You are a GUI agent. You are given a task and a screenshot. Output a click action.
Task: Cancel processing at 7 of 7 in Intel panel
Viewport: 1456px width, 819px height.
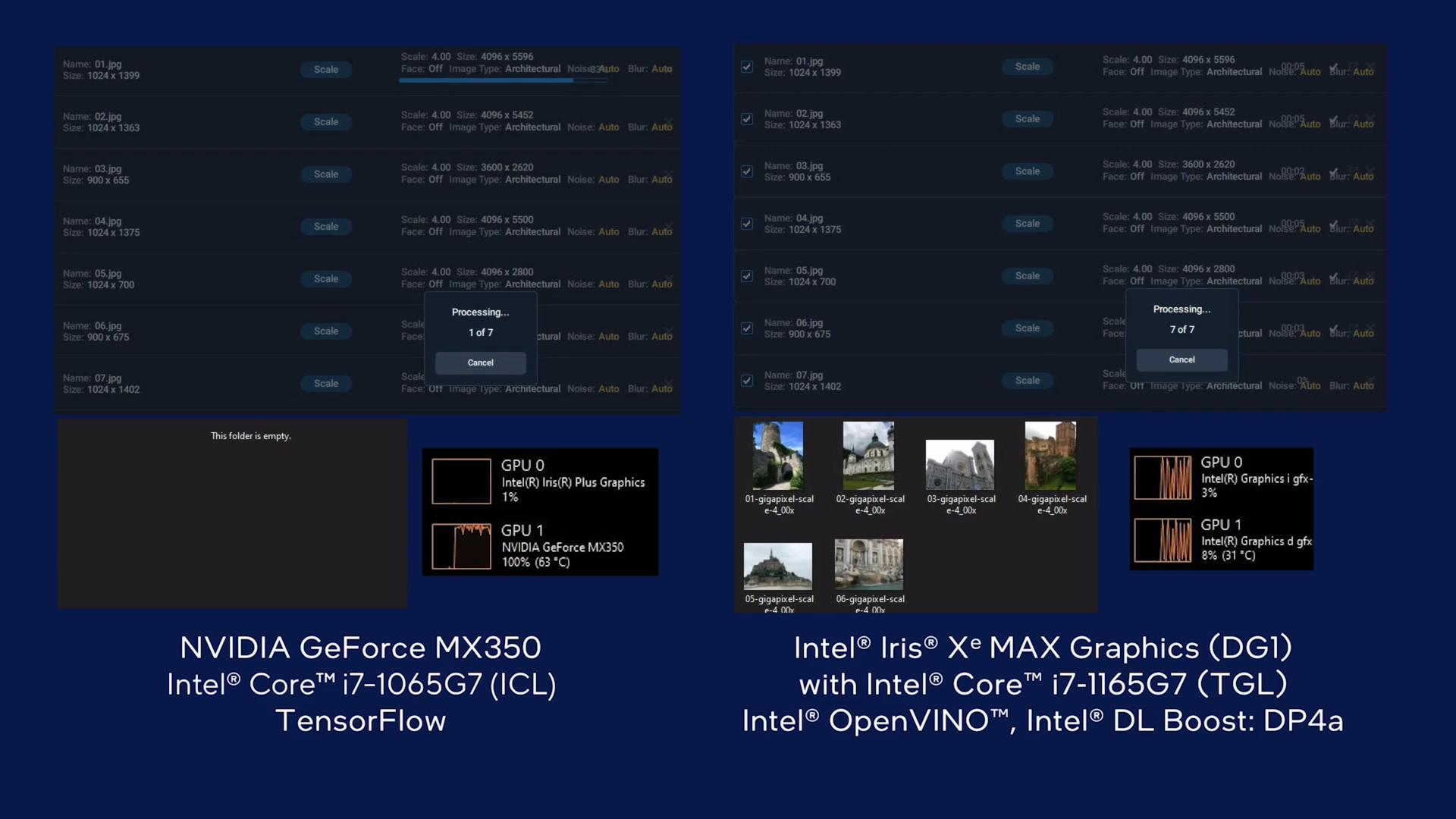(1181, 359)
